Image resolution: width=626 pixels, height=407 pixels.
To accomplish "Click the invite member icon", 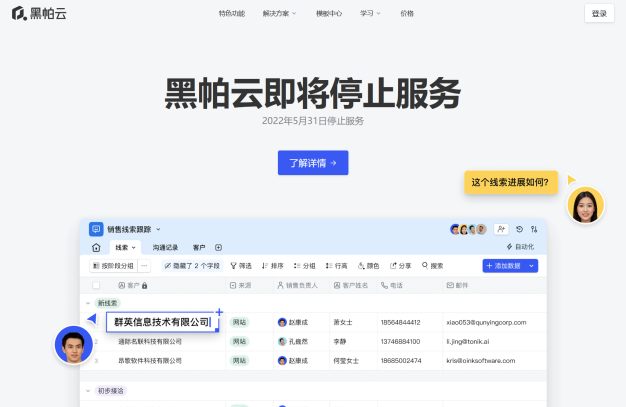I will [501, 229].
